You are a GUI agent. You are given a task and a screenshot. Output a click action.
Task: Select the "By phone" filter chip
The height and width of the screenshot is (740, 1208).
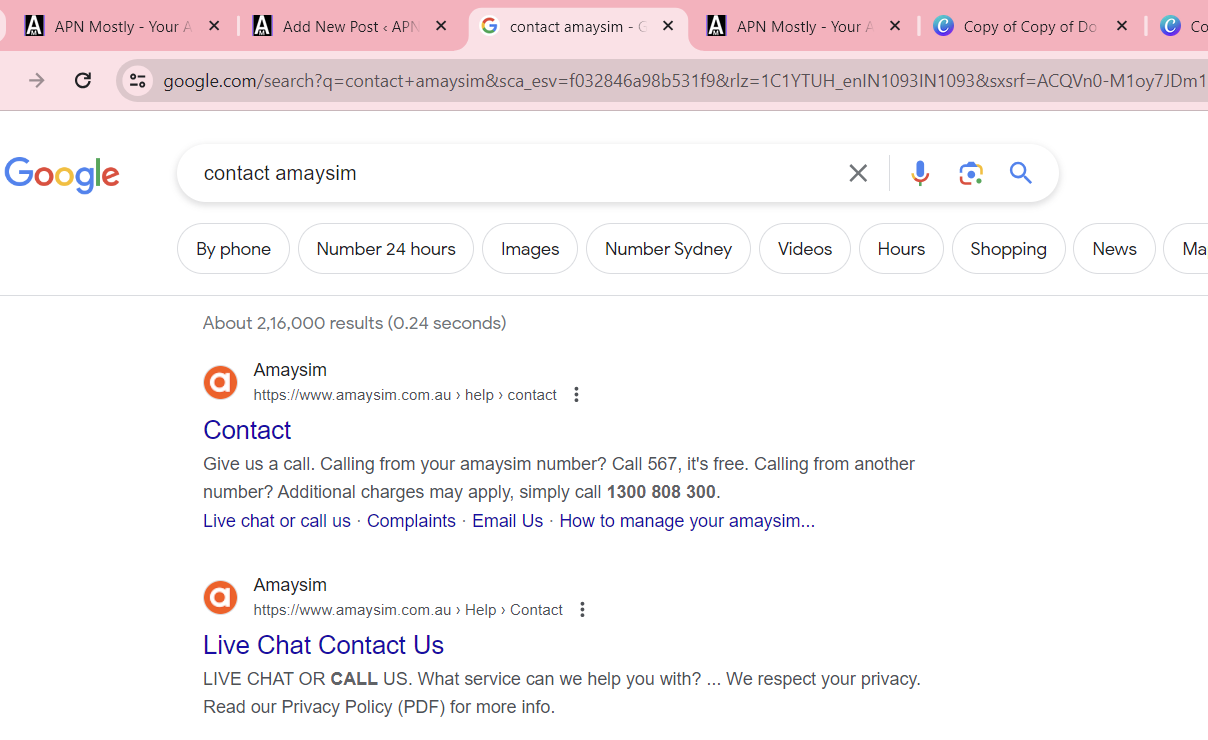(x=233, y=248)
